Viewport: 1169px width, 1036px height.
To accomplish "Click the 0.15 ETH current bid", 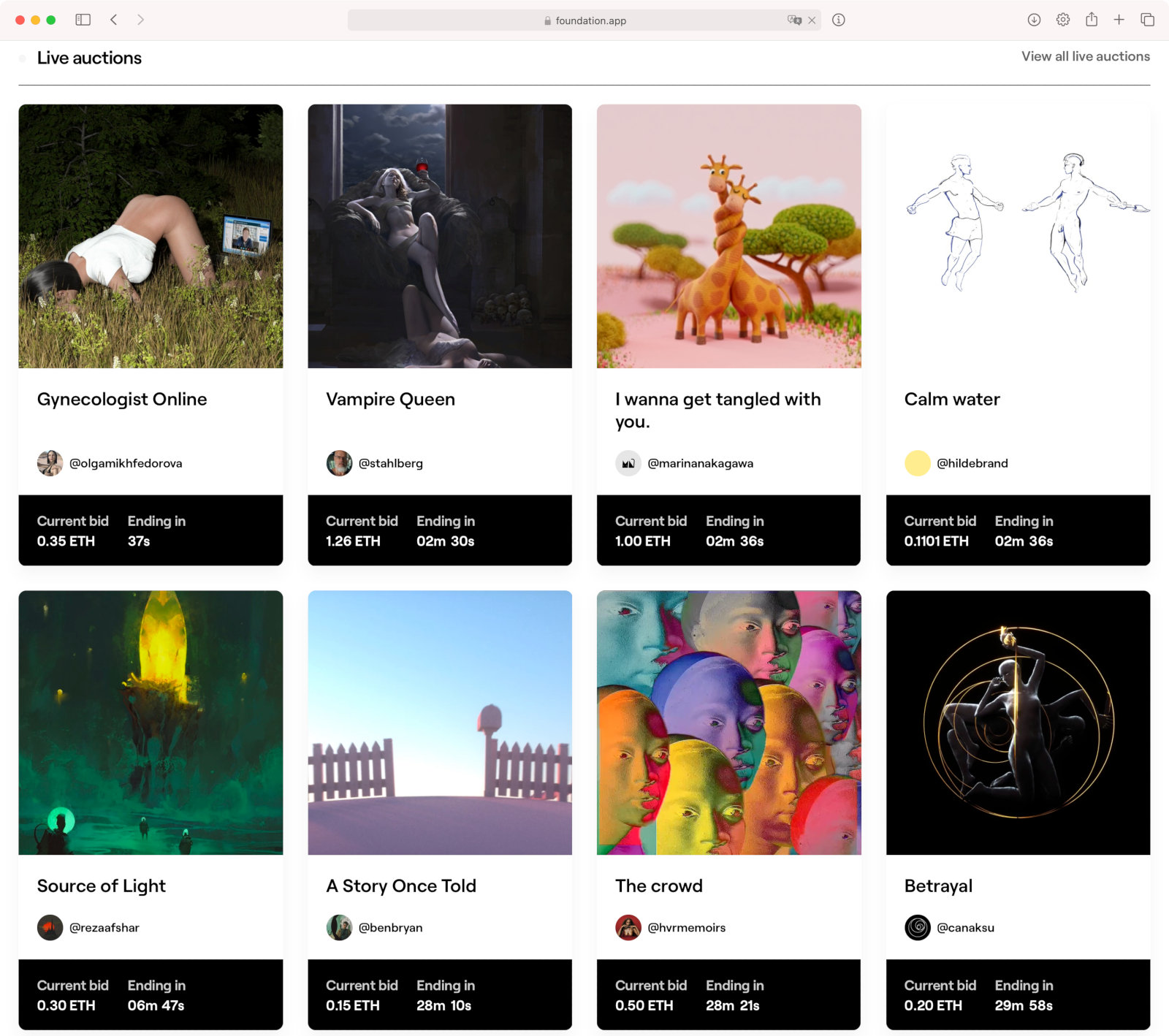I will (x=353, y=1006).
